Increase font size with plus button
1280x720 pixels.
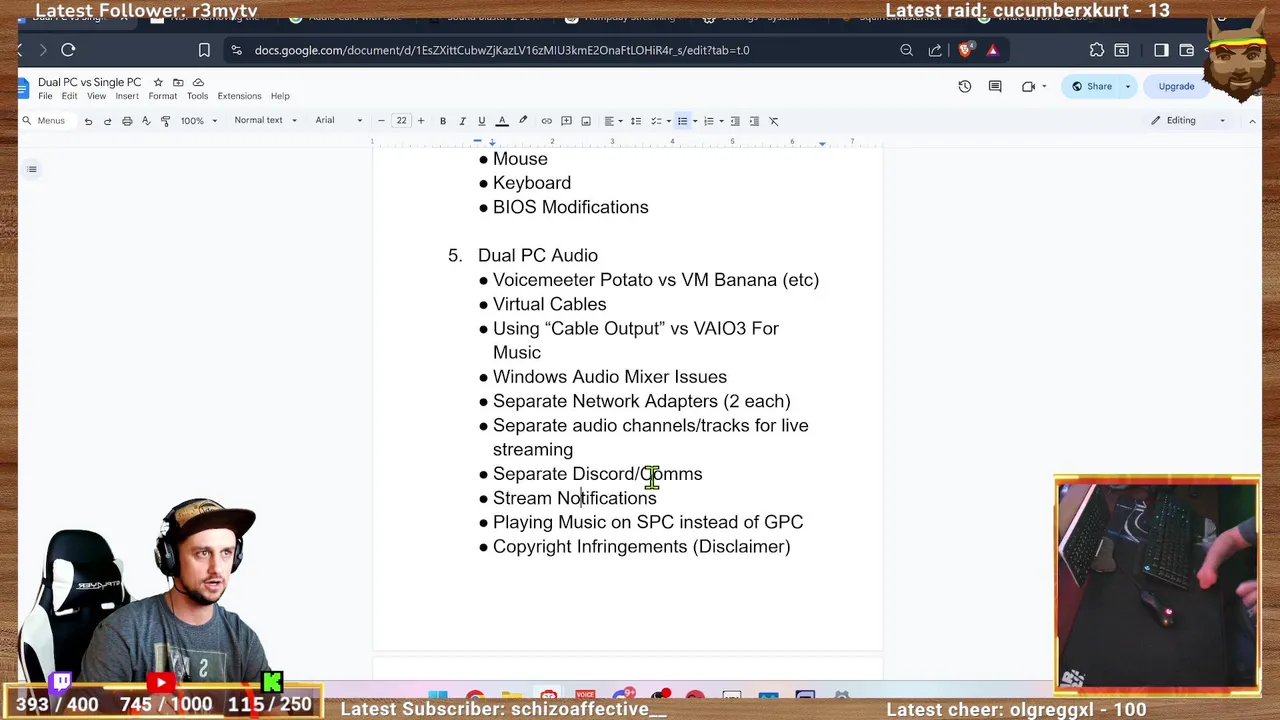tap(421, 121)
